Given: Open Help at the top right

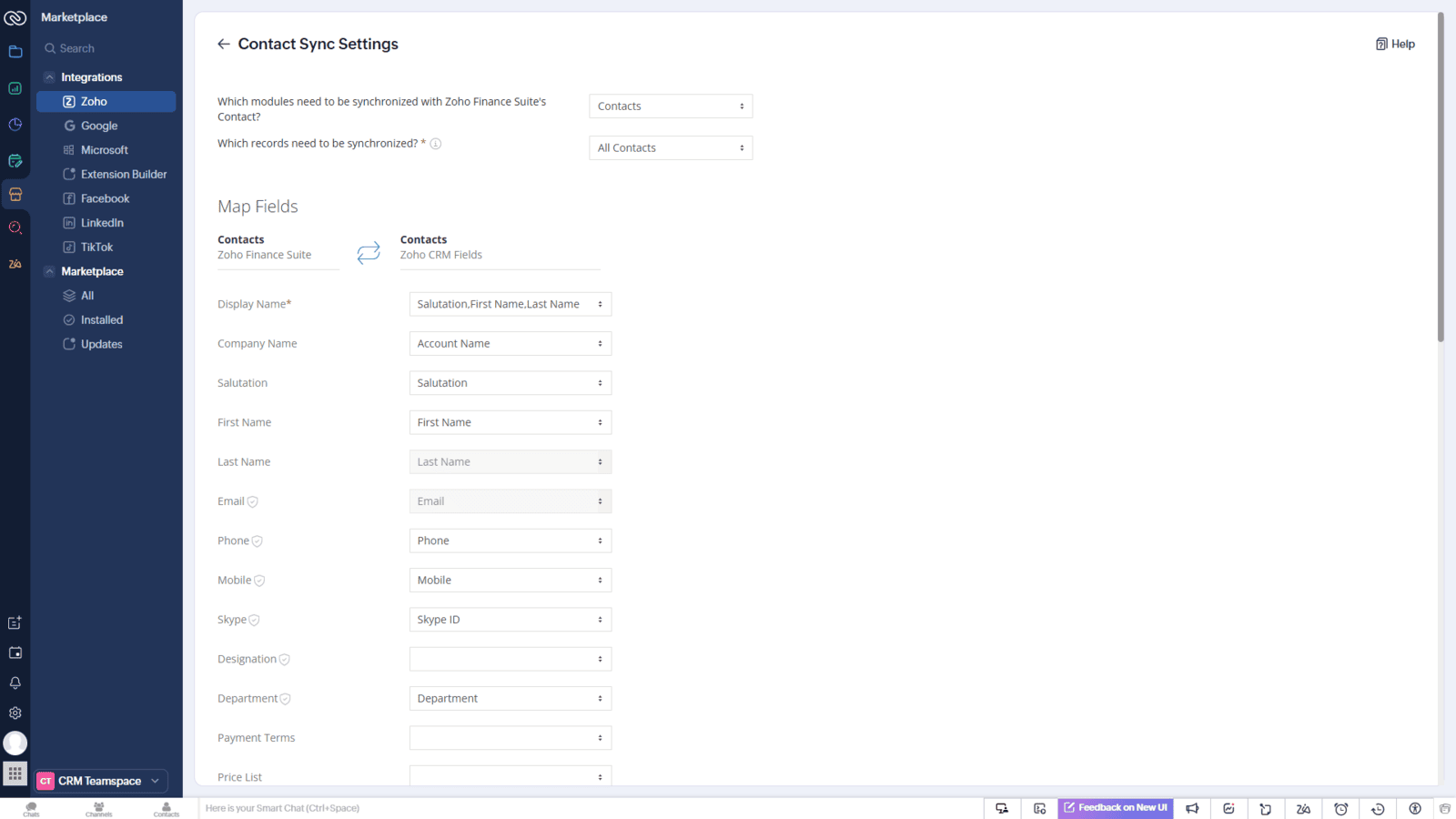Looking at the screenshot, I should click(x=1395, y=44).
